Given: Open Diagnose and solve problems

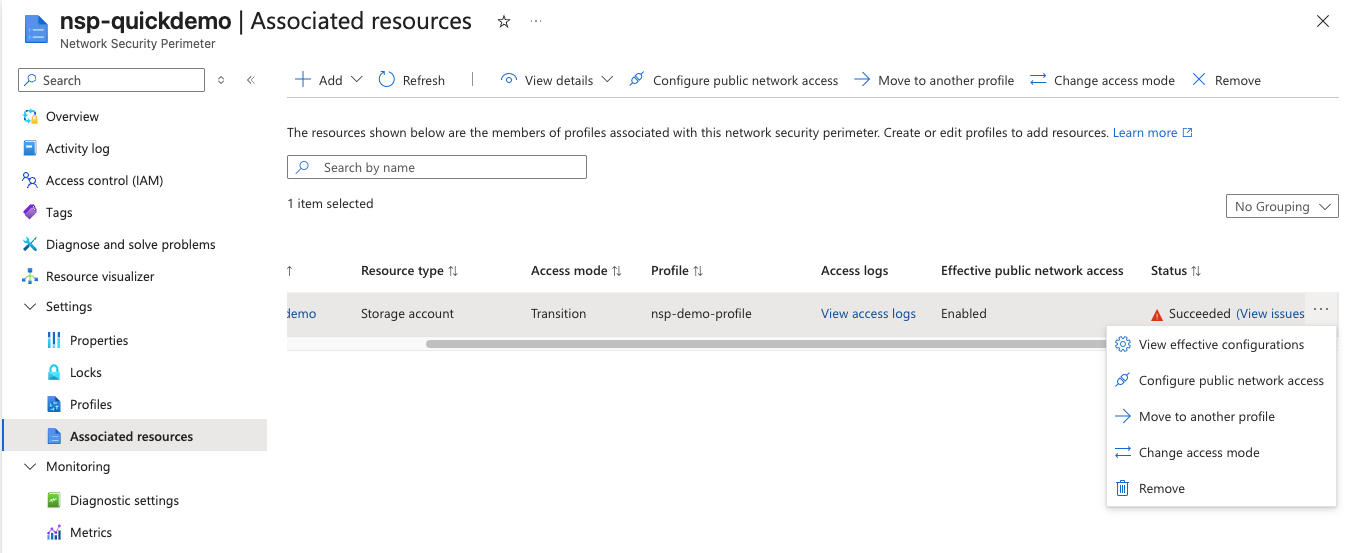Looking at the screenshot, I should (130, 244).
